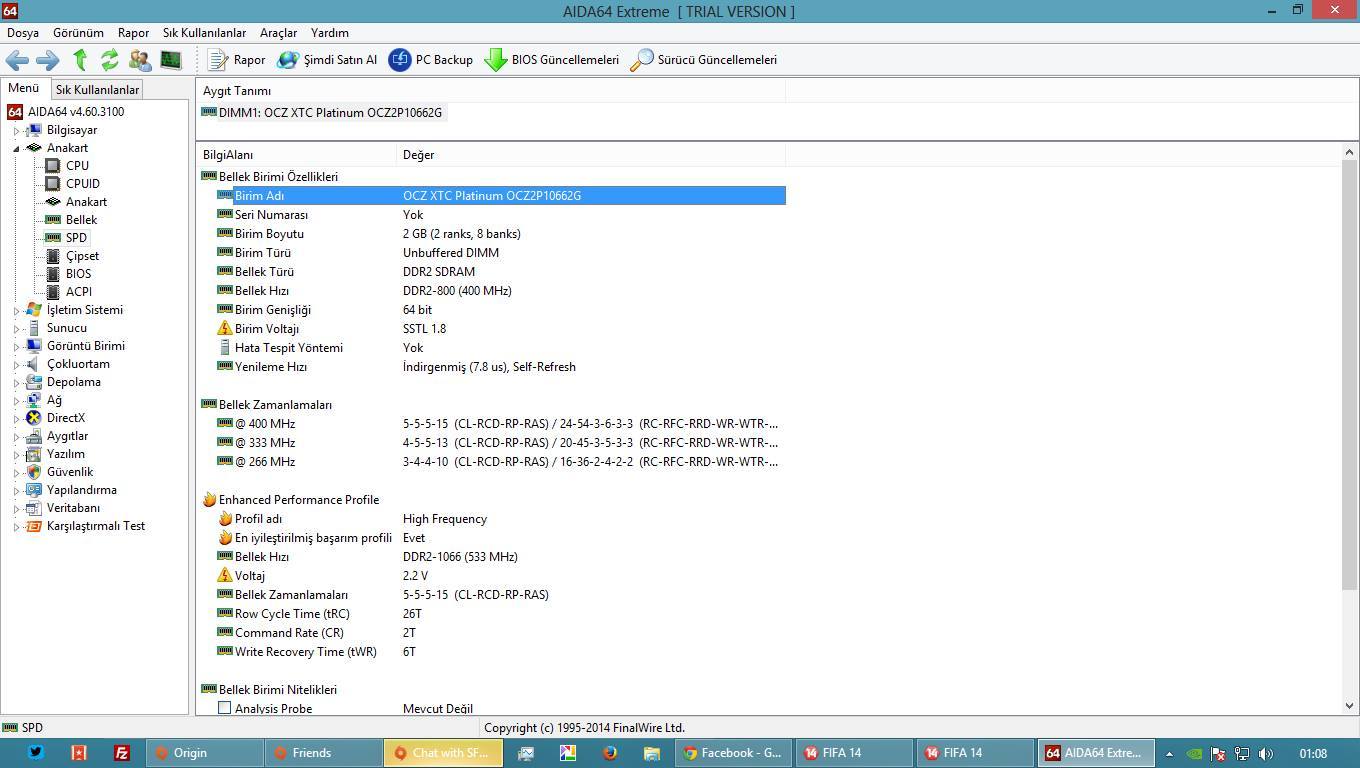Image resolution: width=1360 pixels, height=768 pixels.
Task: Toggle the Analysis Probe checkbox
Action: pyautogui.click(x=224, y=708)
